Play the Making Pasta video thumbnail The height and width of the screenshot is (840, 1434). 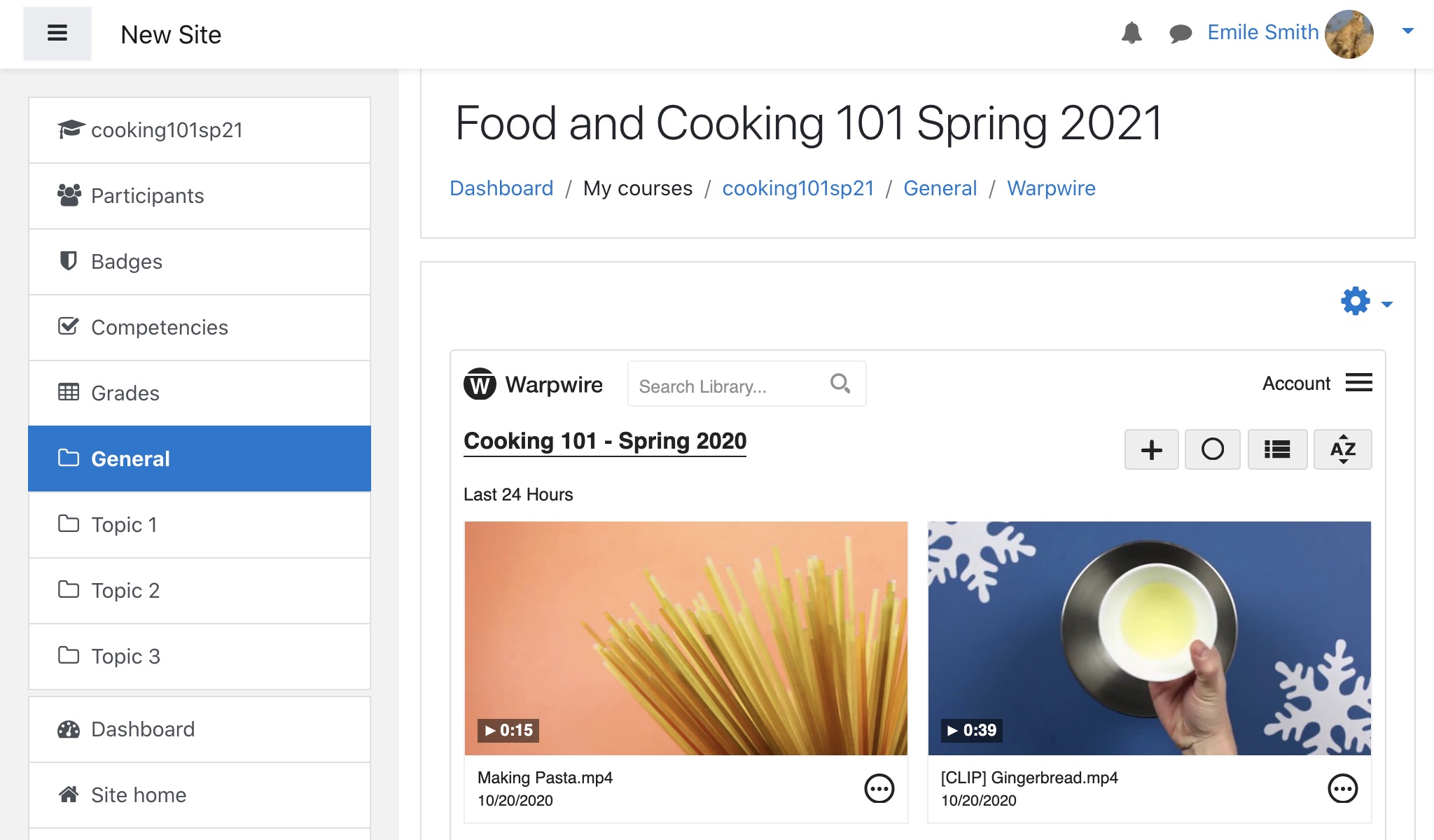point(685,638)
